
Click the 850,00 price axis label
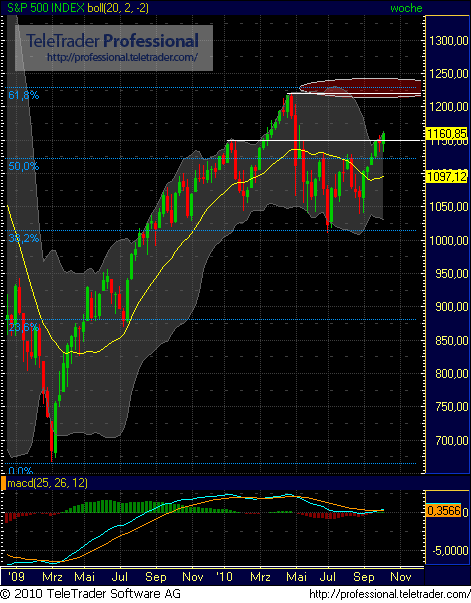coord(452,340)
